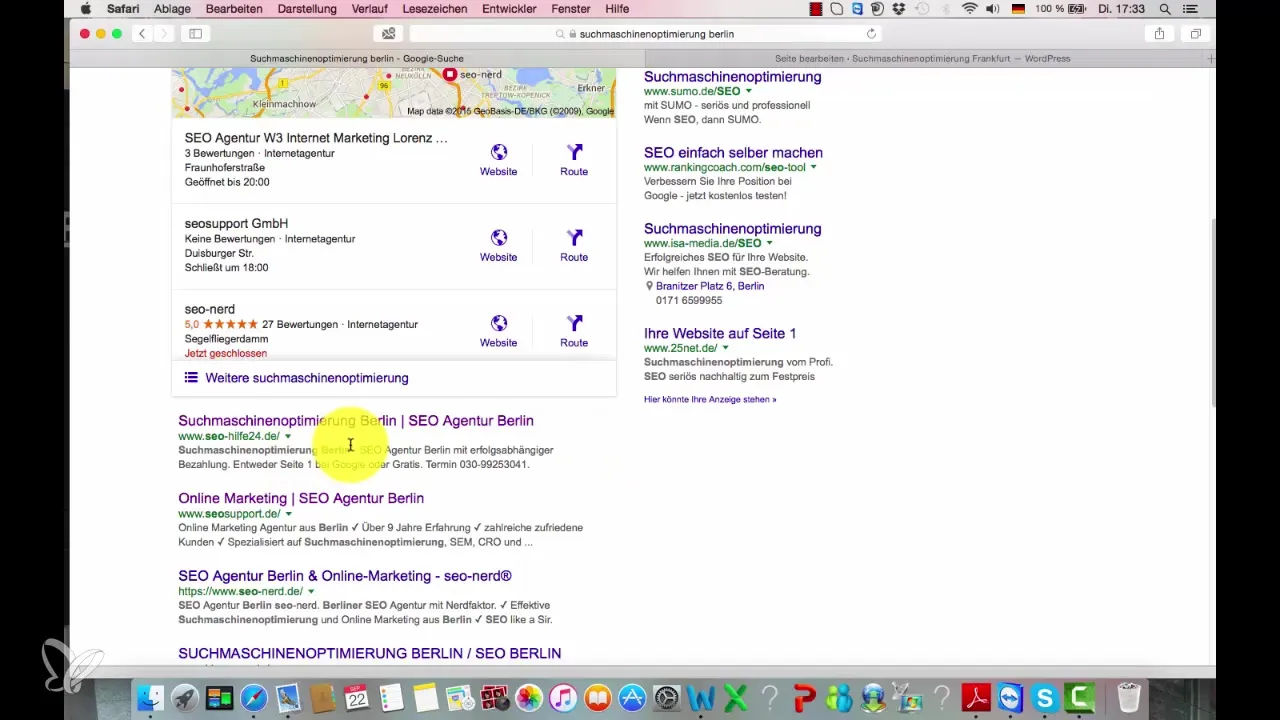This screenshot has height=720, width=1280.
Task: Click the seo-nerd map pin marker
Action: 450,75
